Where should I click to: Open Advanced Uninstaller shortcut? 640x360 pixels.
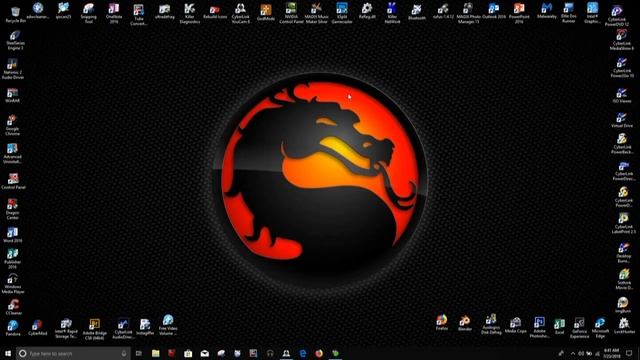pyautogui.click(x=12, y=153)
